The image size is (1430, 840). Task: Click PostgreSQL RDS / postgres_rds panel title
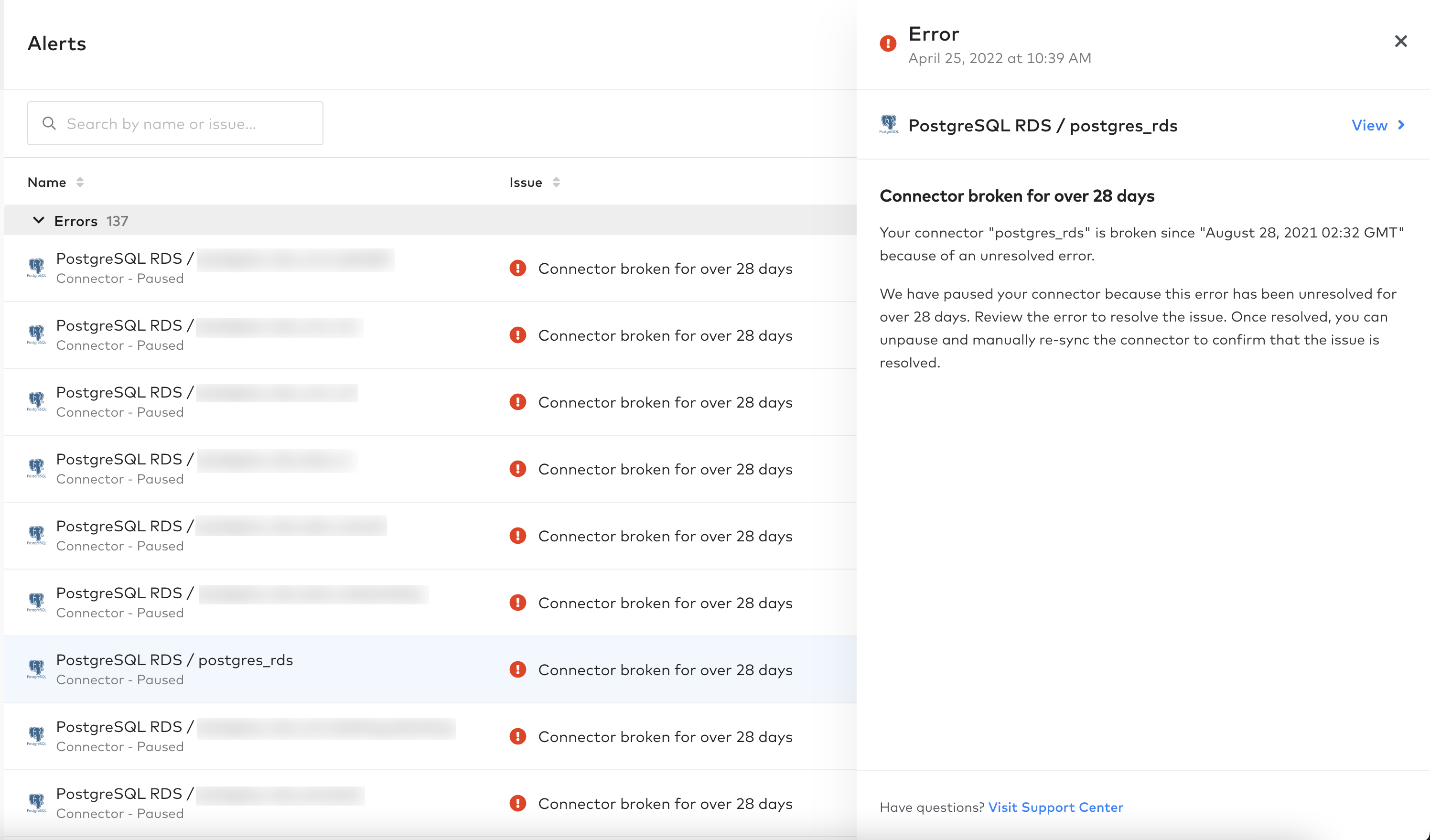coord(1043,126)
